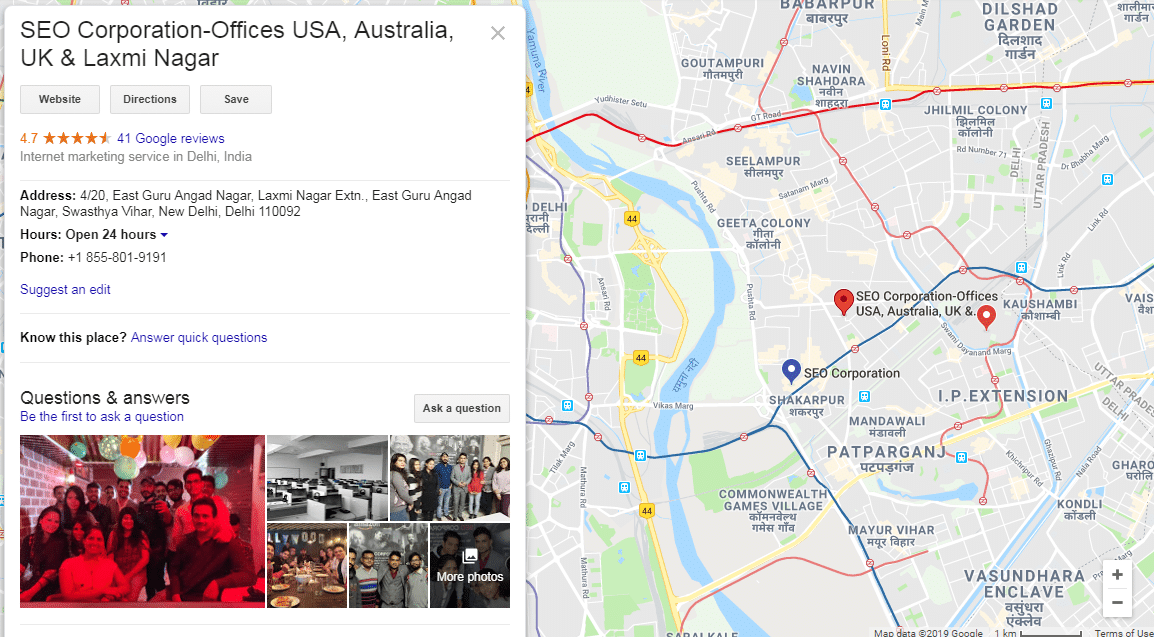Zoom in with the plus map button

(1117, 574)
